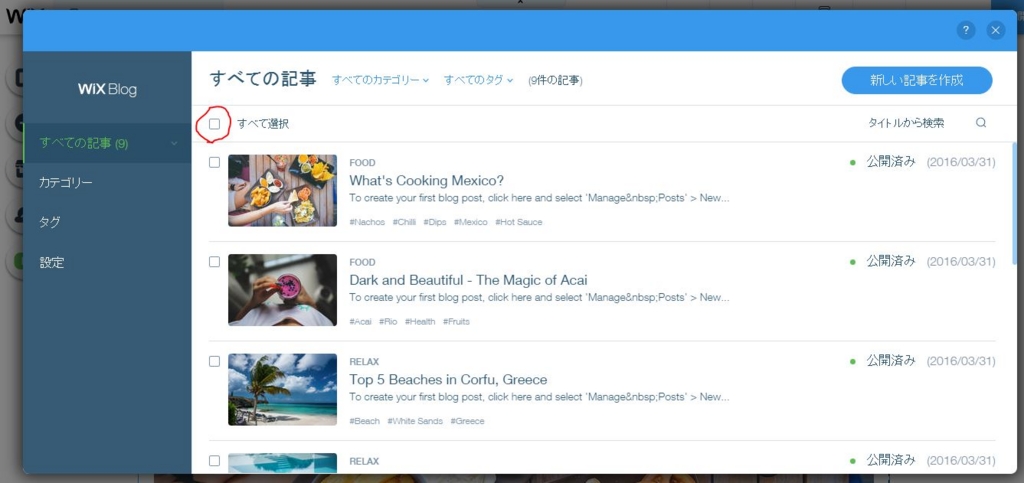
Task: Click the #Hot Sauce tag
Action: click(519, 222)
